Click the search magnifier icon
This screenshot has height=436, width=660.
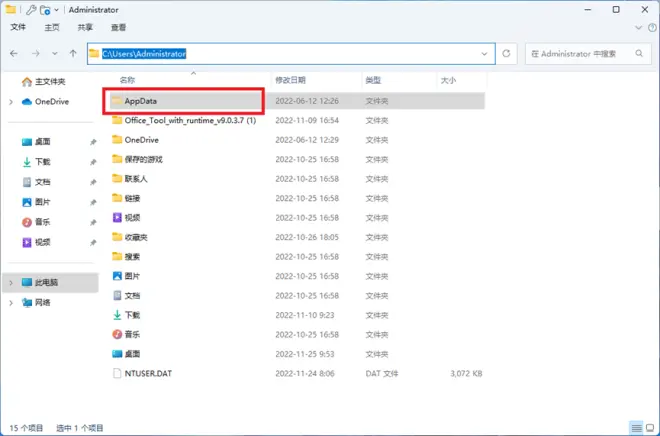point(639,53)
